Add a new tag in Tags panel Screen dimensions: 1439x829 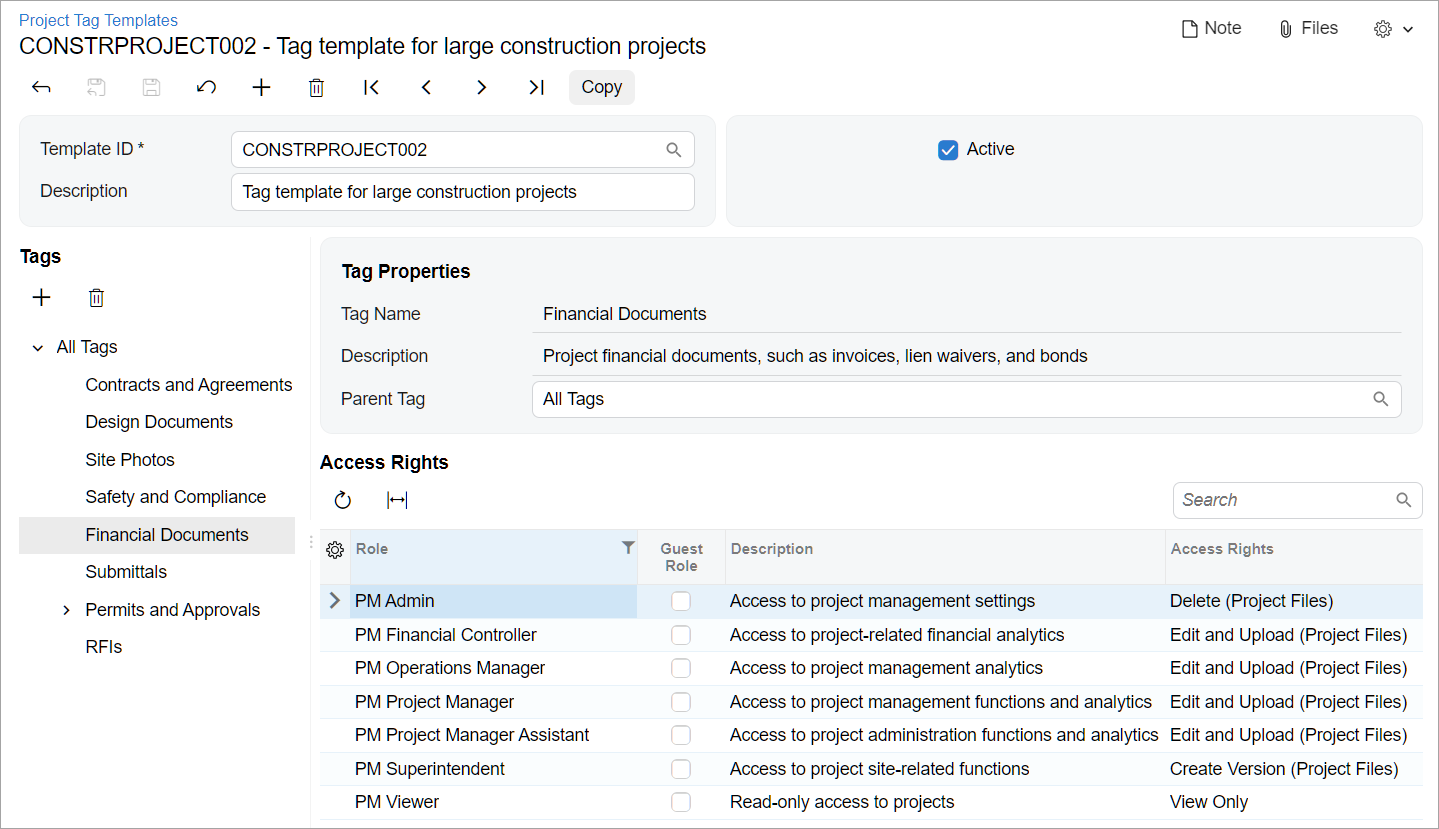click(41, 297)
